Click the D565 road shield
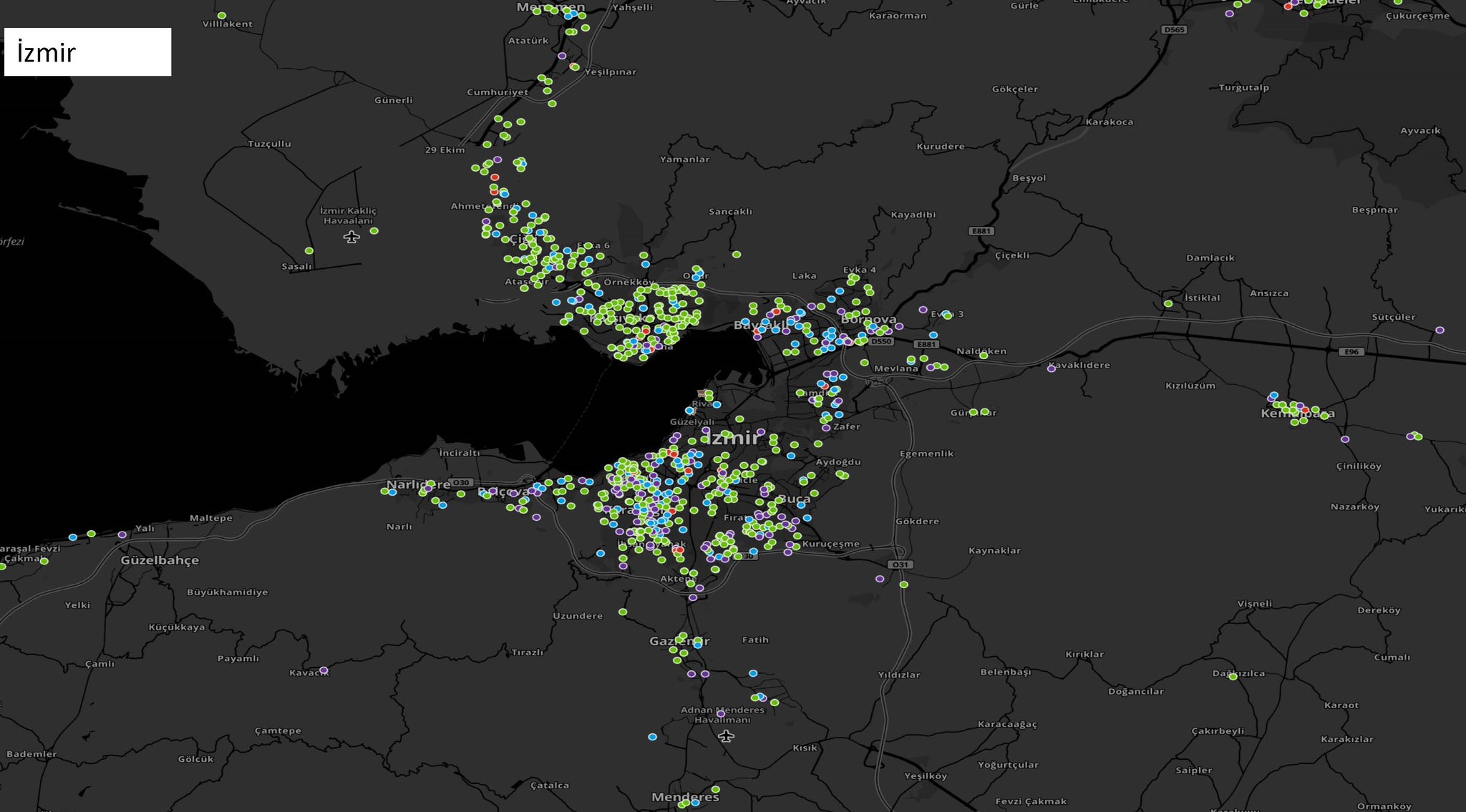The width and height of the screenshot is (1466, 812). tap(1174, 29)
